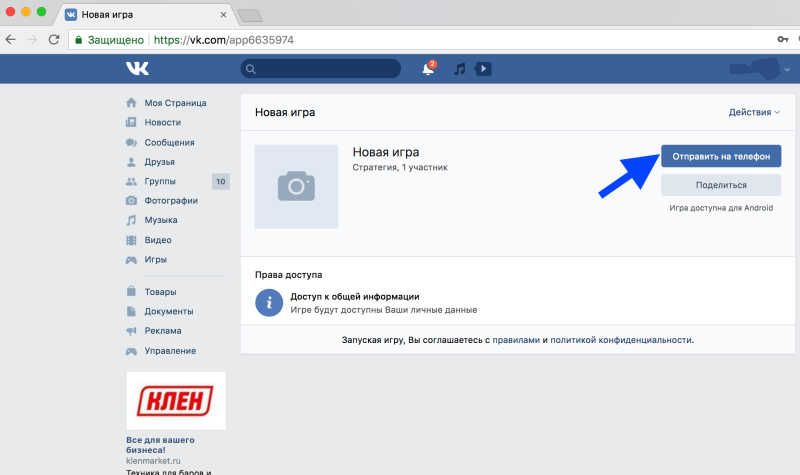Click the Группы counter badge showing 10
Viewport: 800px width, 475px height.
(220, 182)
